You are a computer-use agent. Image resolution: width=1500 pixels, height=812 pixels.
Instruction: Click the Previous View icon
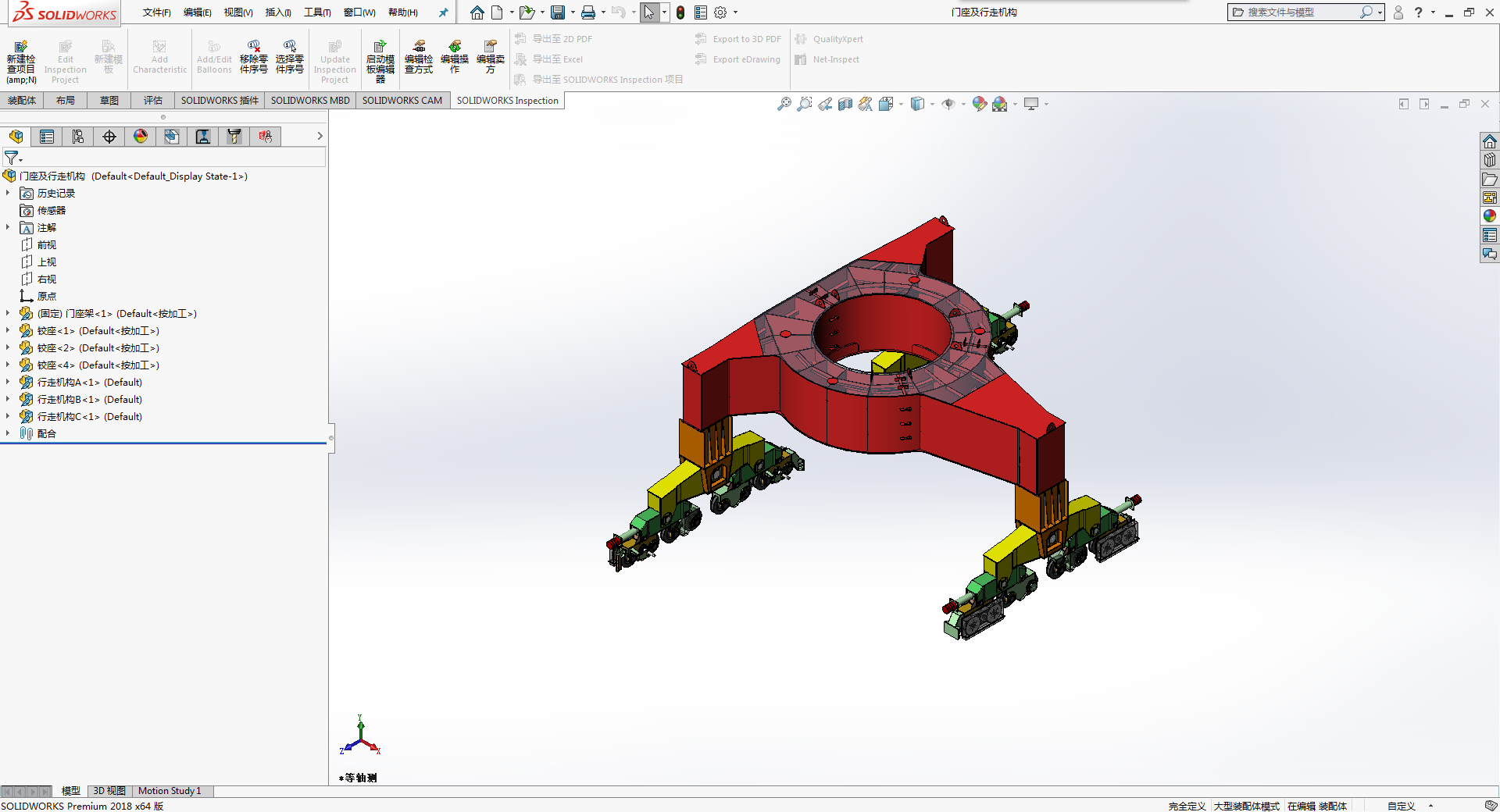825,104
